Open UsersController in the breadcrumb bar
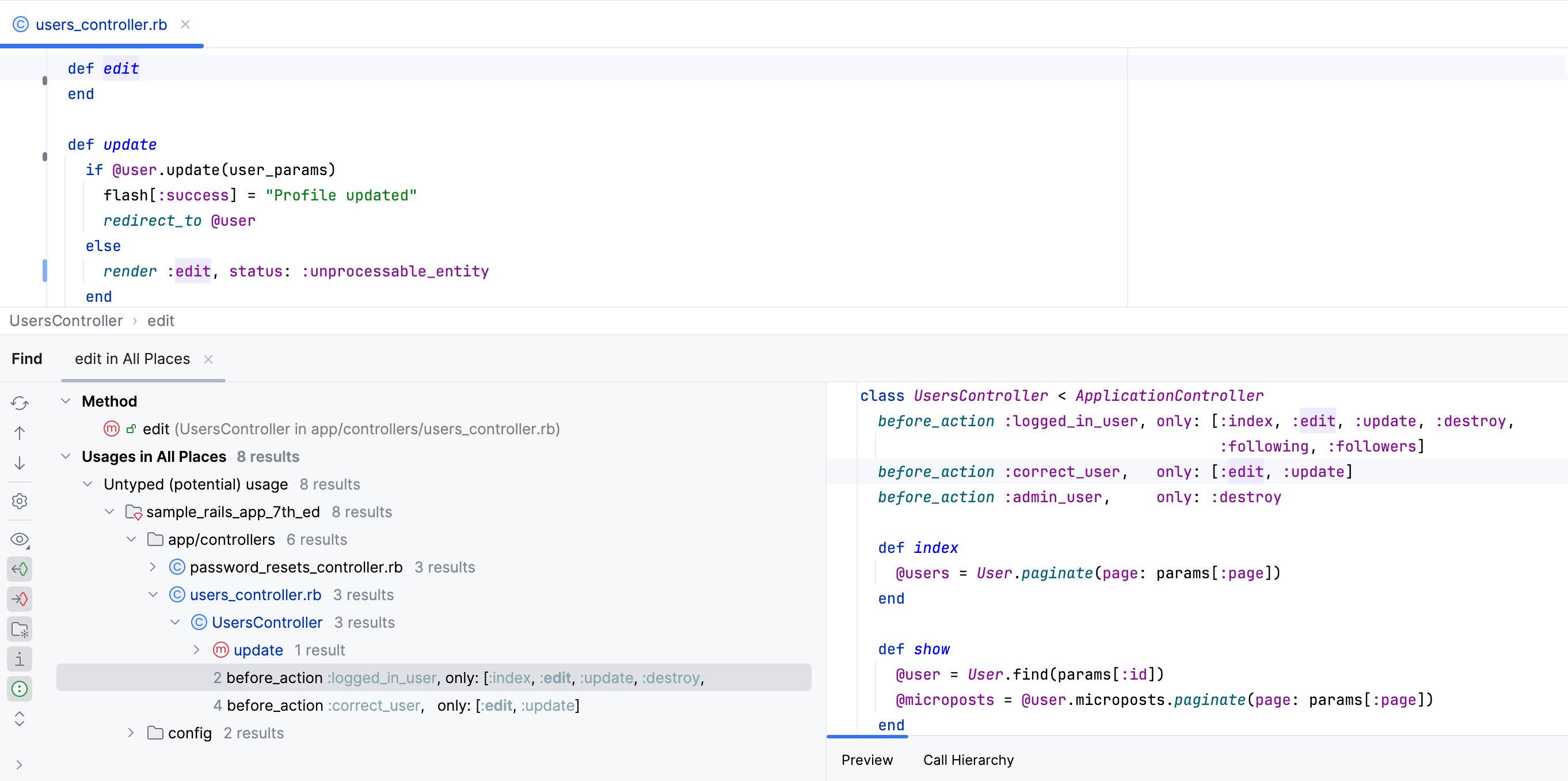 tap(66, 320)
